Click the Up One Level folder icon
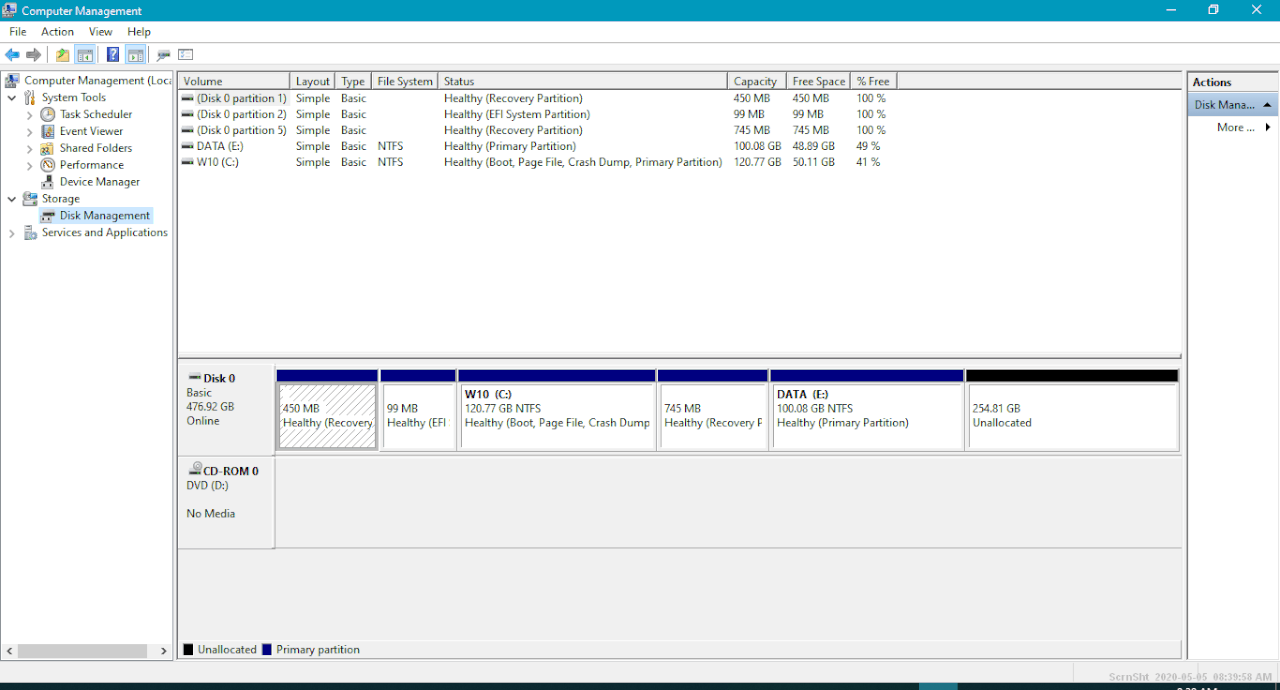 62,55
